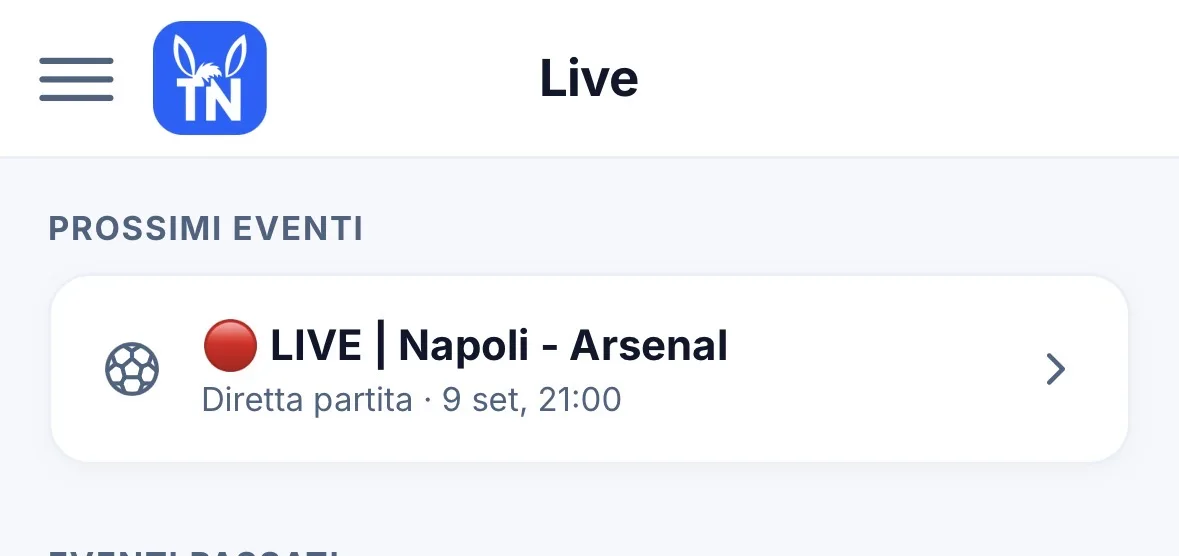Image resolution: width=1179 pixels, height=556 pixels.
Task: Click the red live indicator dot
Action: click(x=230, y=345)
